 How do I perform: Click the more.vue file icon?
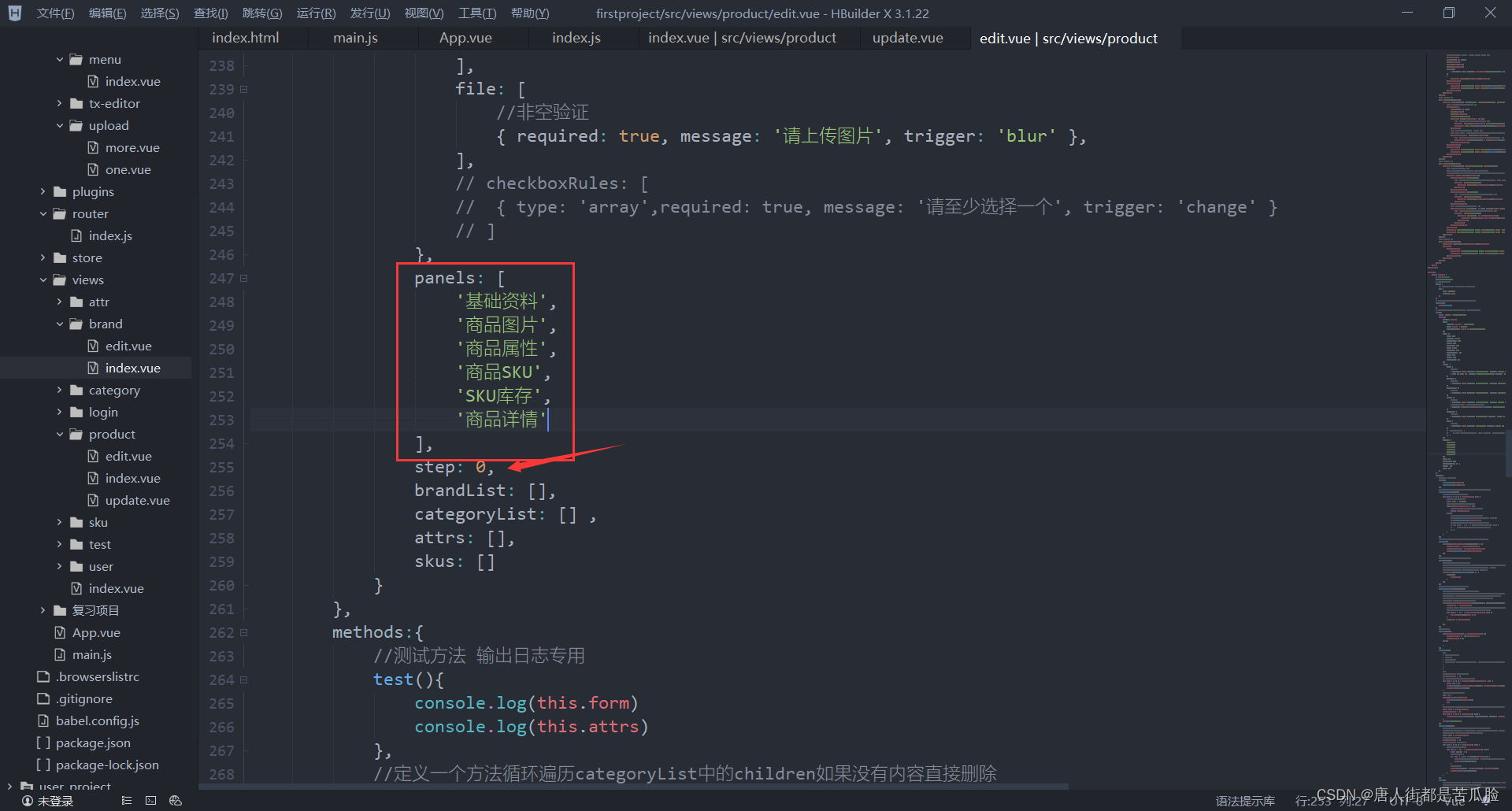click(93, 147)
